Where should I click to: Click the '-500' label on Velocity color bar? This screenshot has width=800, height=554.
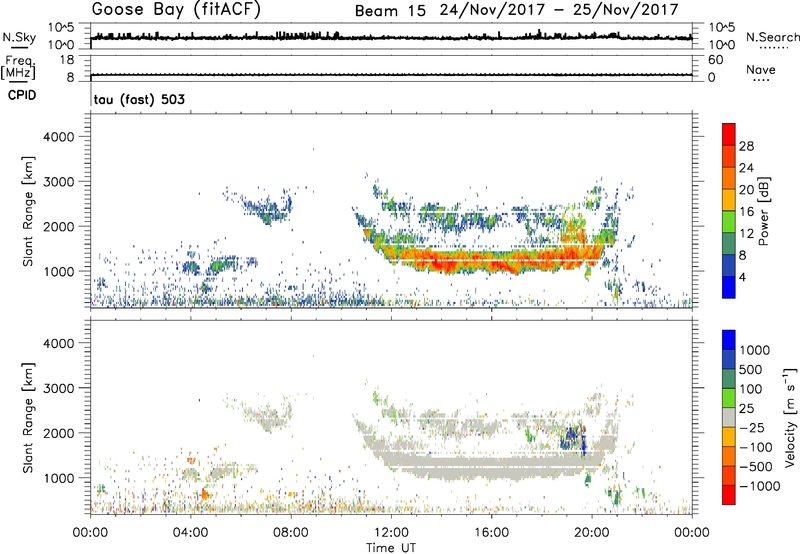(757, 467)
